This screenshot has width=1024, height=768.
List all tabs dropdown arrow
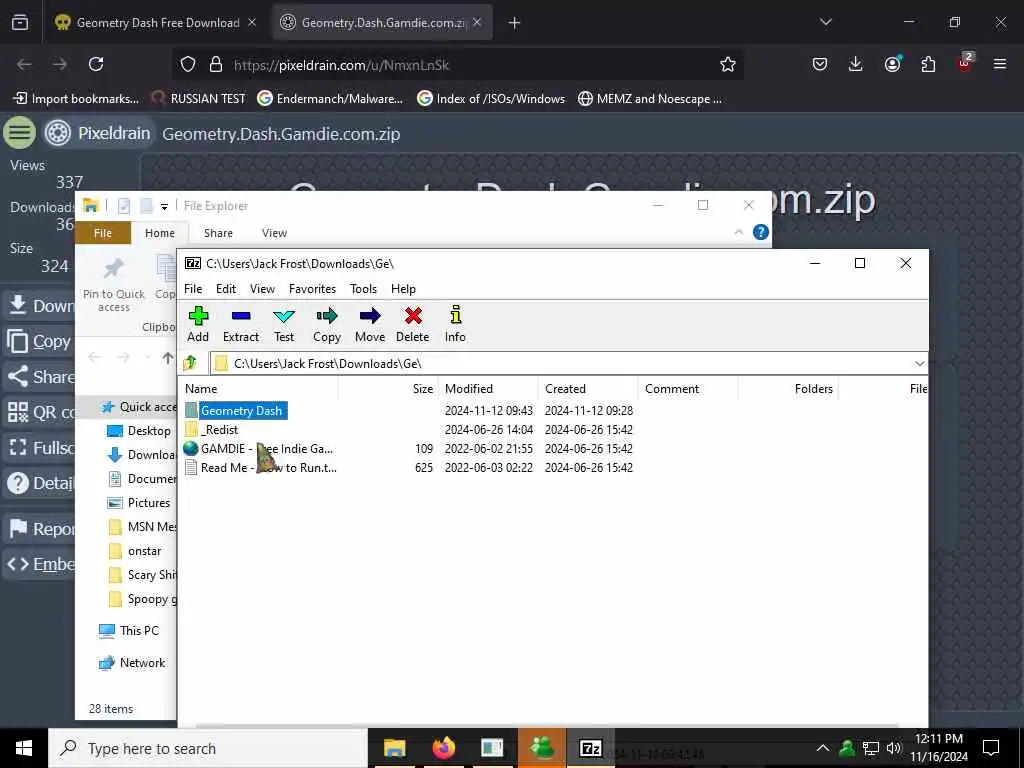tap(825, 22)
